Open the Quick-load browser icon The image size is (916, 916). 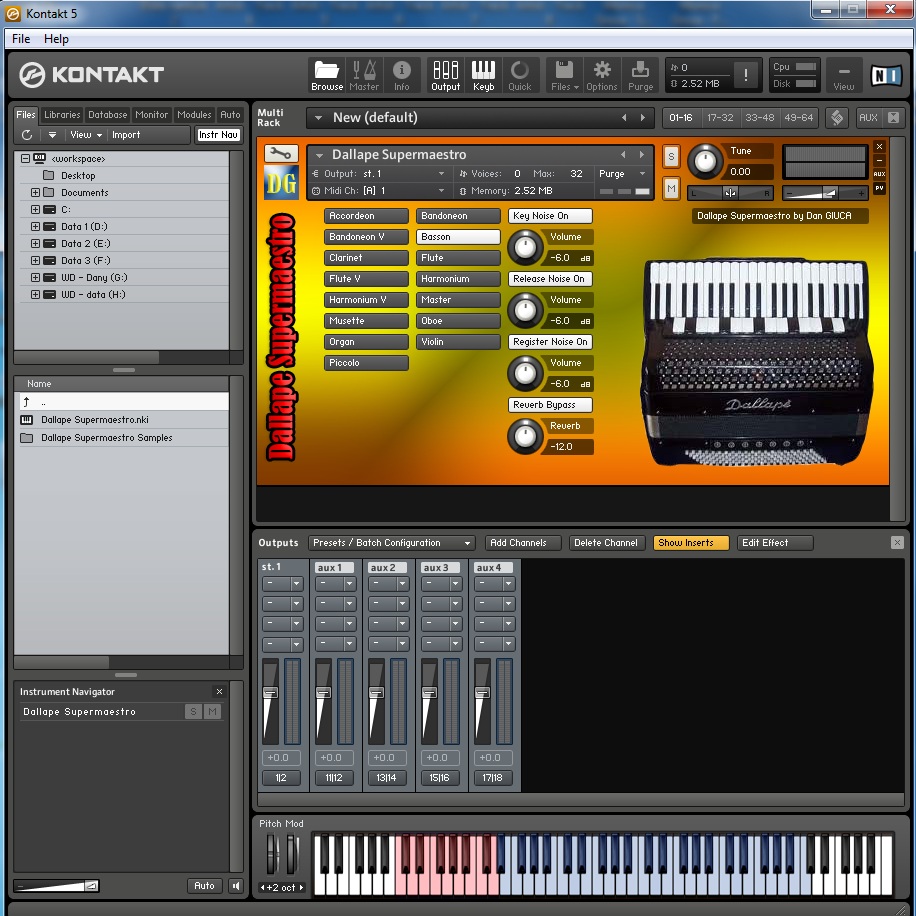[x=519, y=75]
